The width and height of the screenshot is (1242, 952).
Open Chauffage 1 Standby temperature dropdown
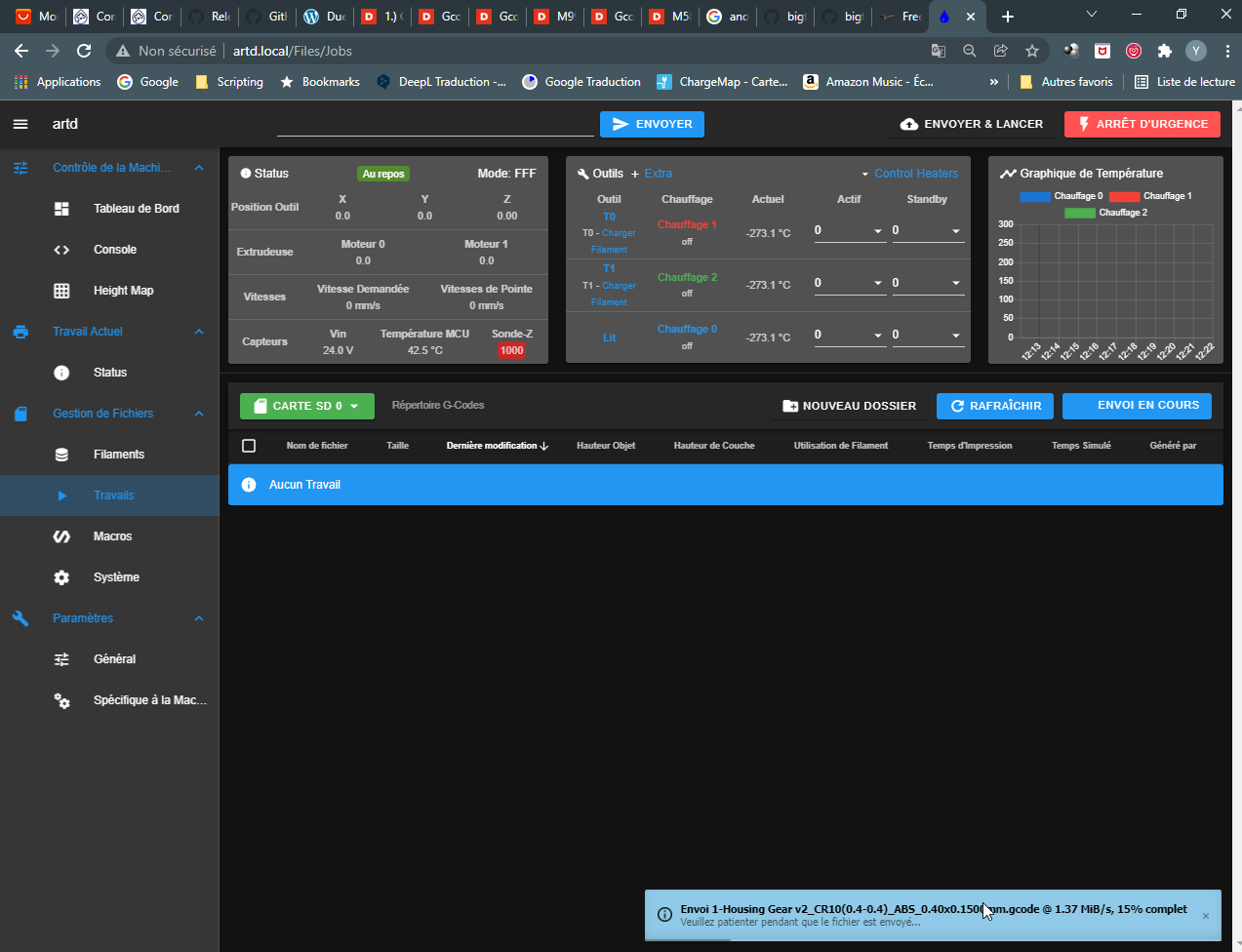(956, 231)
